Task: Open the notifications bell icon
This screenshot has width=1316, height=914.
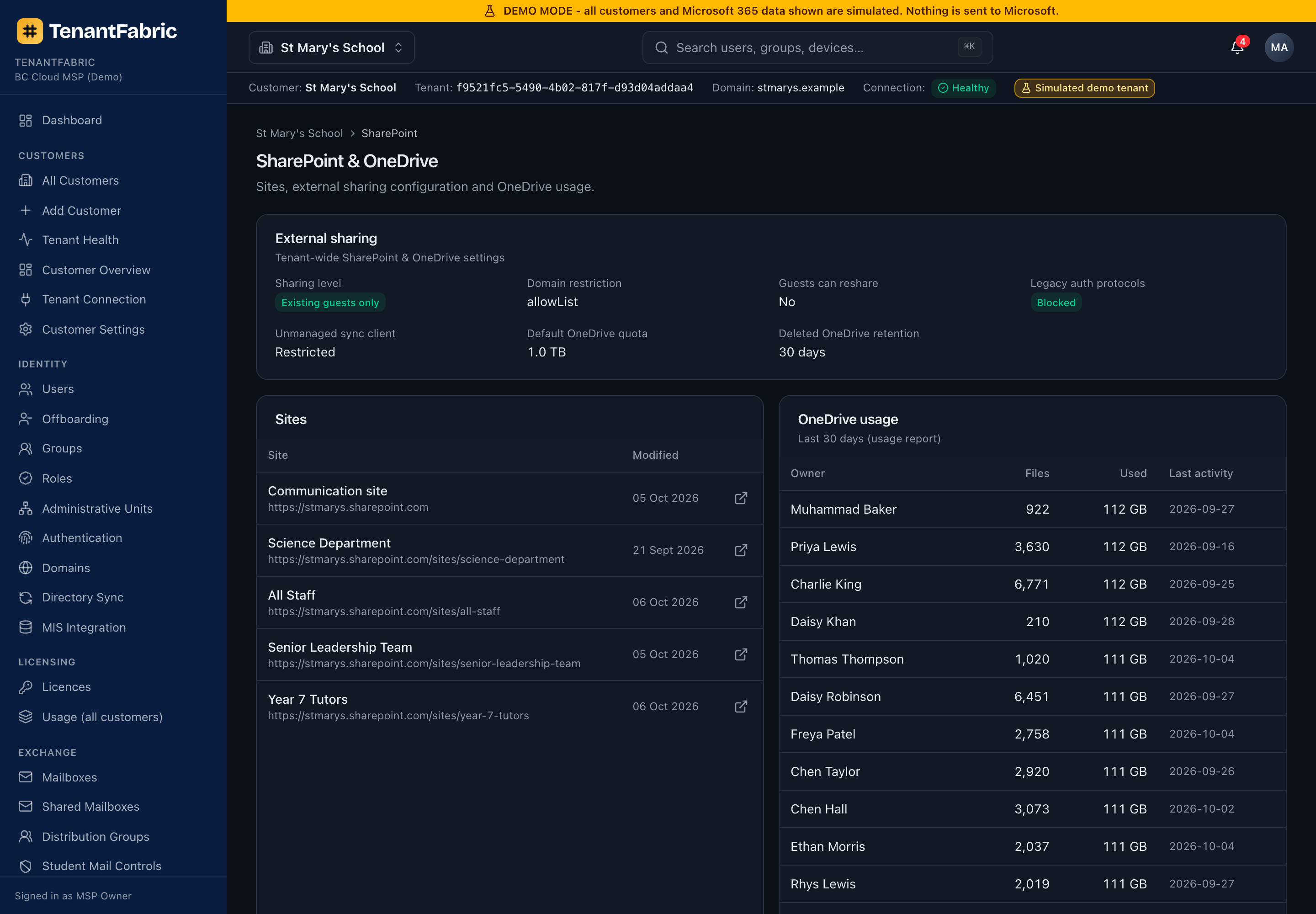Action: click(x=1237, y=48)
